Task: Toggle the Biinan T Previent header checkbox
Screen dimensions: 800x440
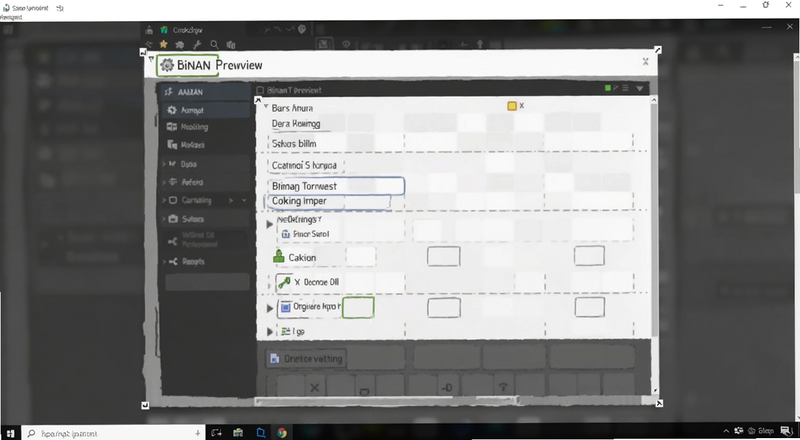Action: coord(260,90)
